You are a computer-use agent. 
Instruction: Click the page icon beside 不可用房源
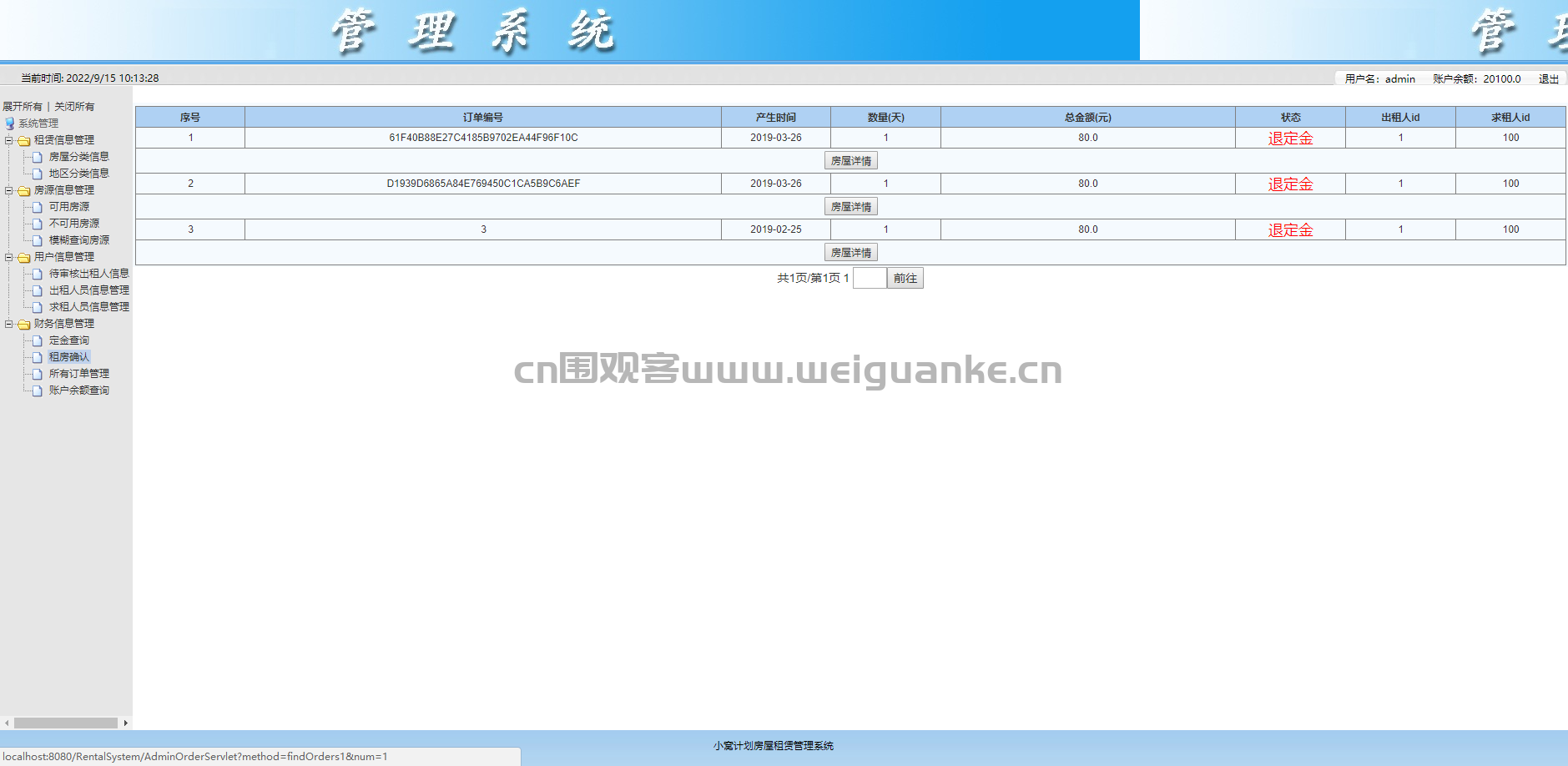[38, 224]
